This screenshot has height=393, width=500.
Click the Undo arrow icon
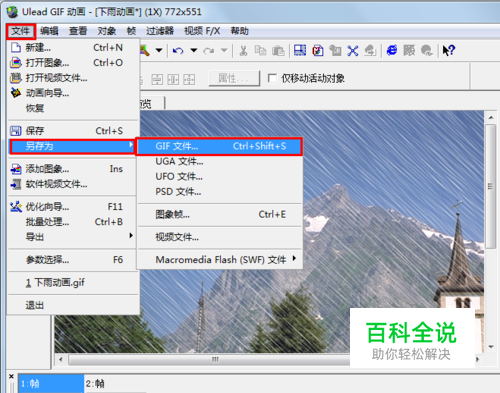pos(178,51)
